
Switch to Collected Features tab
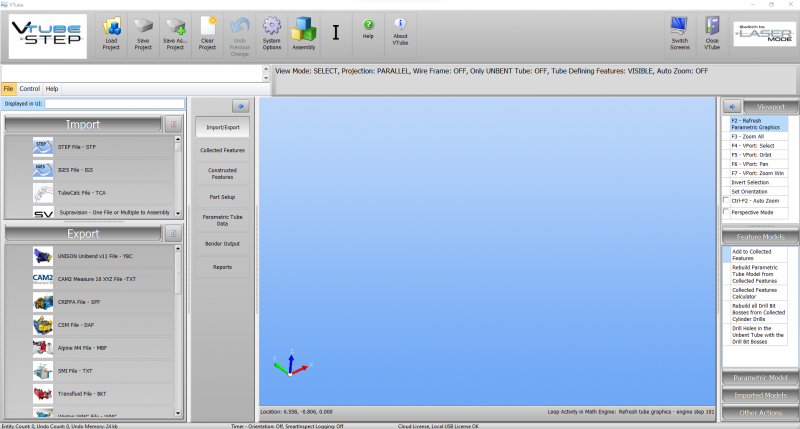click(222, 150)
